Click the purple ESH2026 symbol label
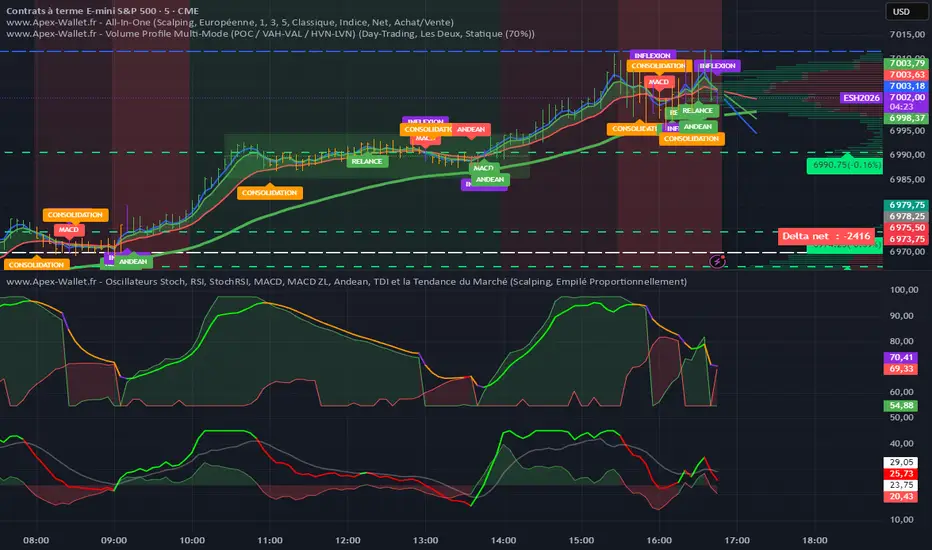This screenshot has height=550, width=932. [x=861, y=98]
